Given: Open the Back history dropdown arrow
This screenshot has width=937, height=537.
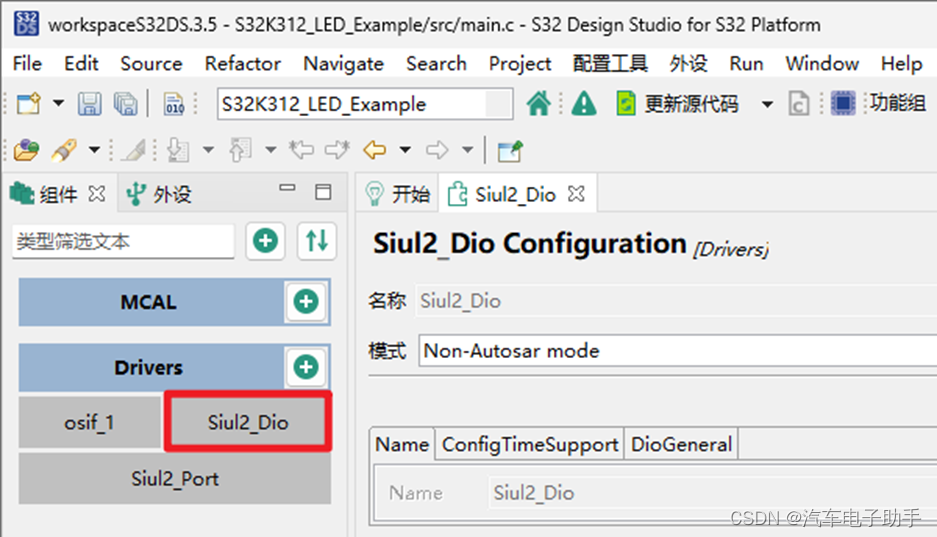Looking at the screenshot, I should tap(405, 149).
